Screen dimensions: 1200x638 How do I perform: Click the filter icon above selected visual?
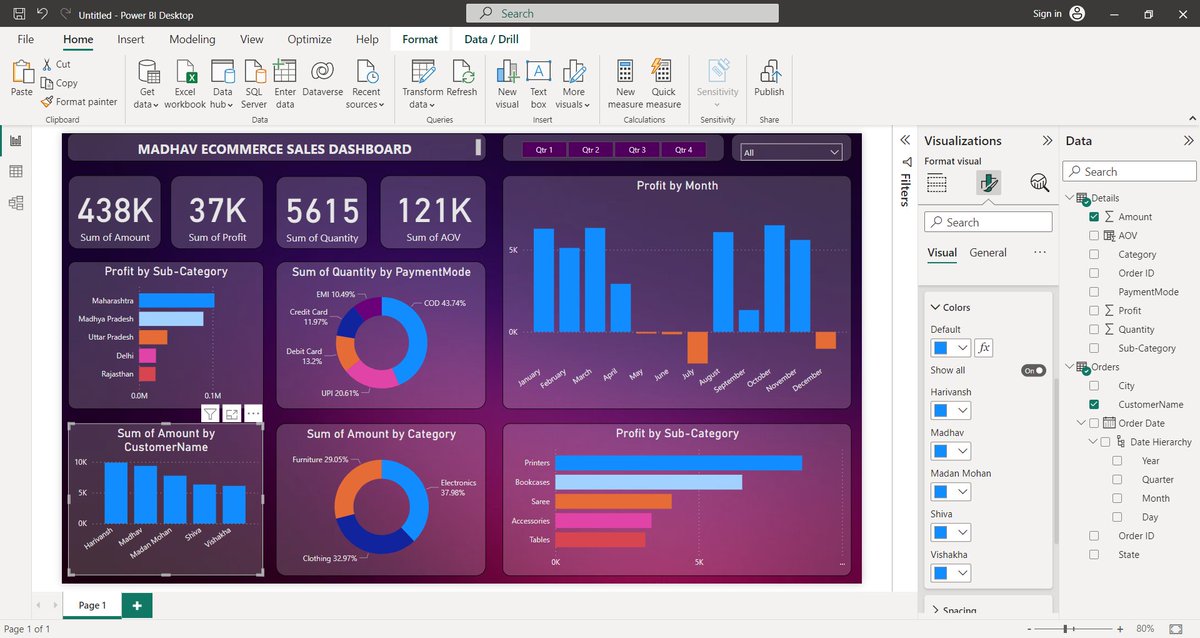point(210,413)
